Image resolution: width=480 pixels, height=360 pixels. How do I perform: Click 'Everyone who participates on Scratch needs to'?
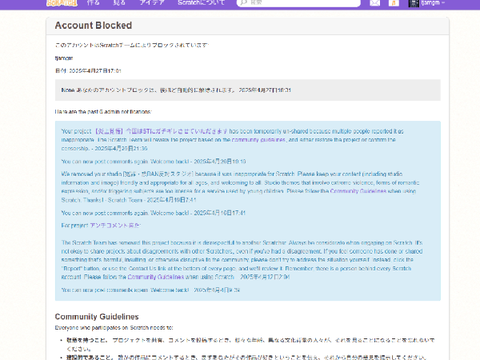[x=114, y=328]
